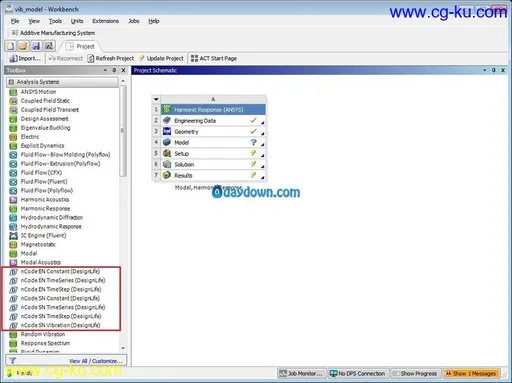Image resolution: width=512 pixels, height=383 pixels.
Task: Select Eigenvalue Buckling system icon
Action: click(13, 128)
